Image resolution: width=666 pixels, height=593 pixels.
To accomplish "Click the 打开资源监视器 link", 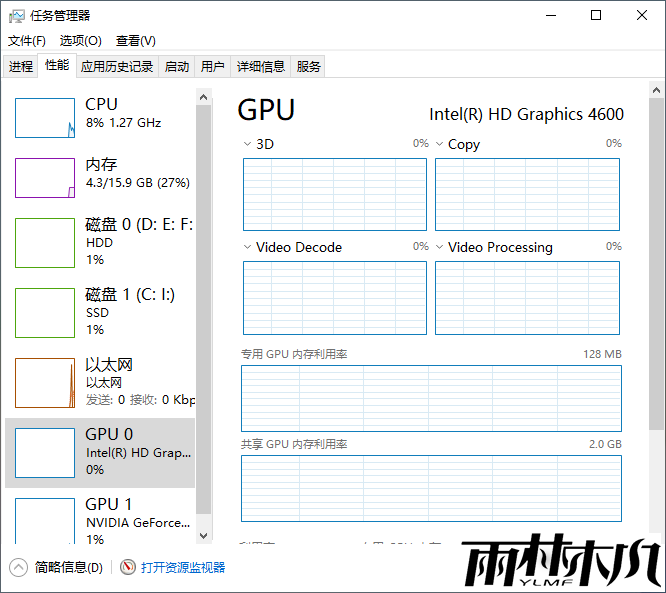I will point(183,567).
